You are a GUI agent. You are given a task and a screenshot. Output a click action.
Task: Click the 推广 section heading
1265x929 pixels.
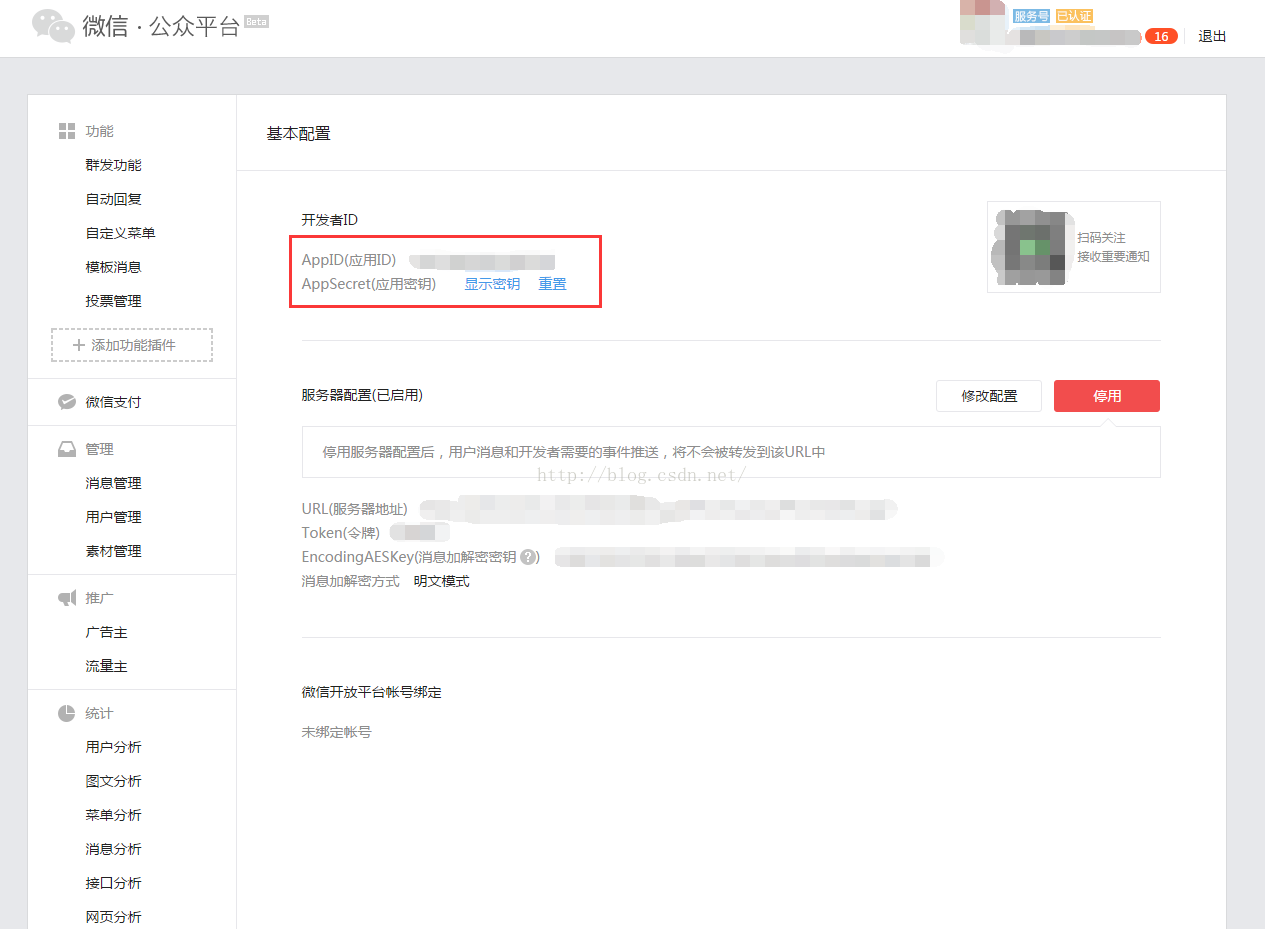click(100, 598)
